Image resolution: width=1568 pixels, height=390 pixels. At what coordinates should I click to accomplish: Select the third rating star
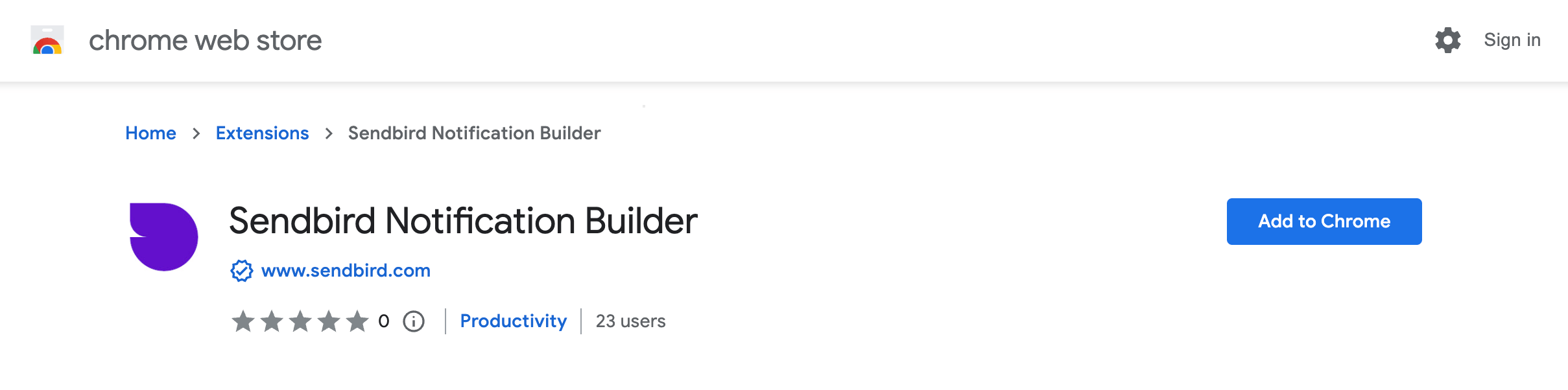pos(300,321)
